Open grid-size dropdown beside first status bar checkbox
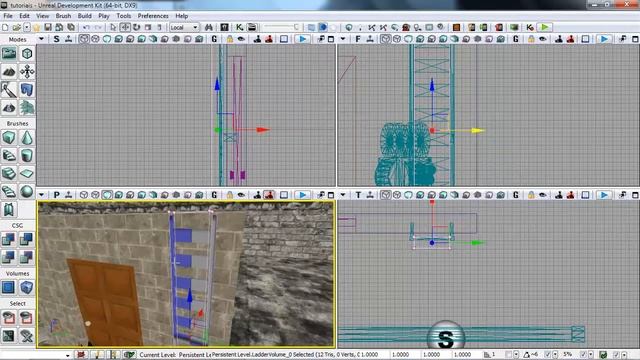Viewport: 640px width, 360px height. click(516, 355)
